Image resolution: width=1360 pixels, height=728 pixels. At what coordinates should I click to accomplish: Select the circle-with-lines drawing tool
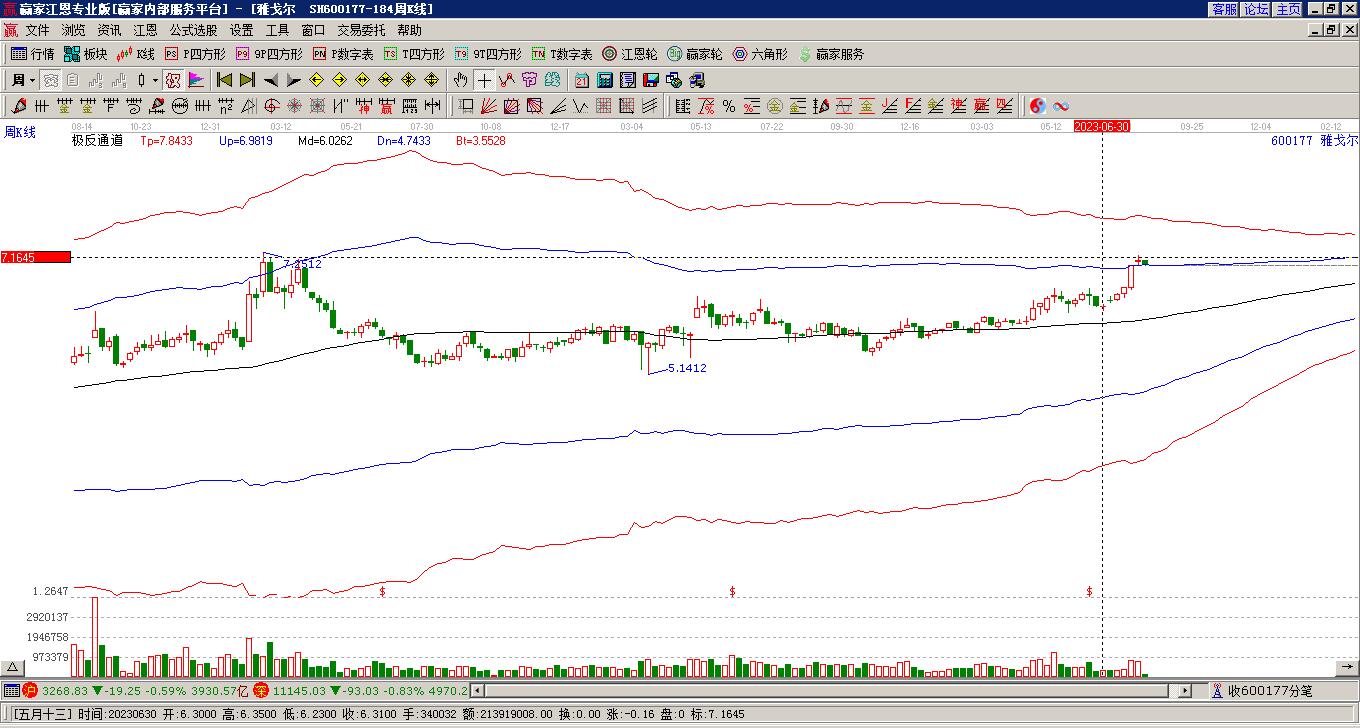click(x=180, y=106)
